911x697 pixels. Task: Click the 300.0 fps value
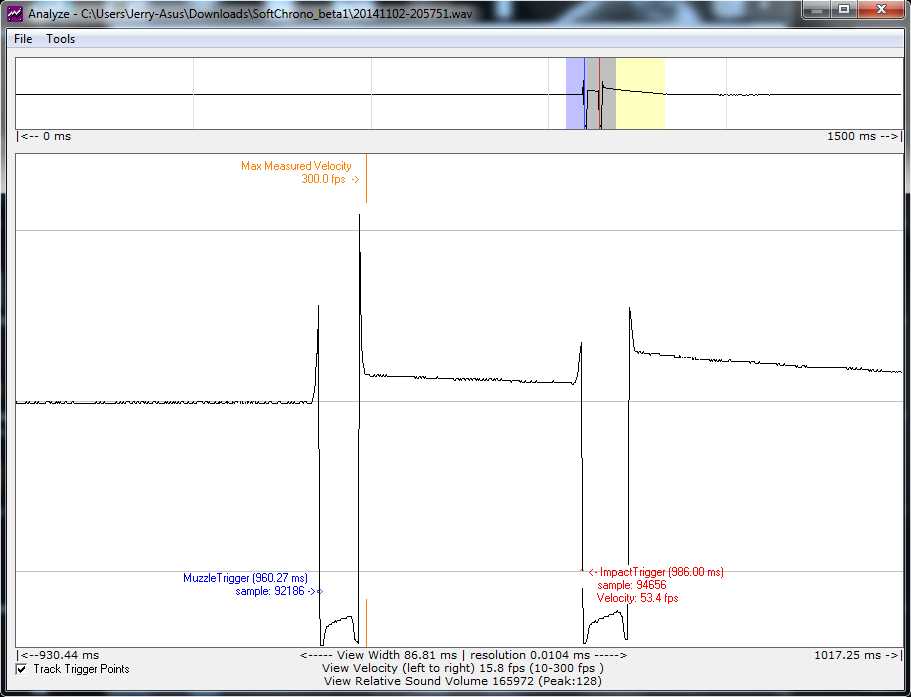324,179
